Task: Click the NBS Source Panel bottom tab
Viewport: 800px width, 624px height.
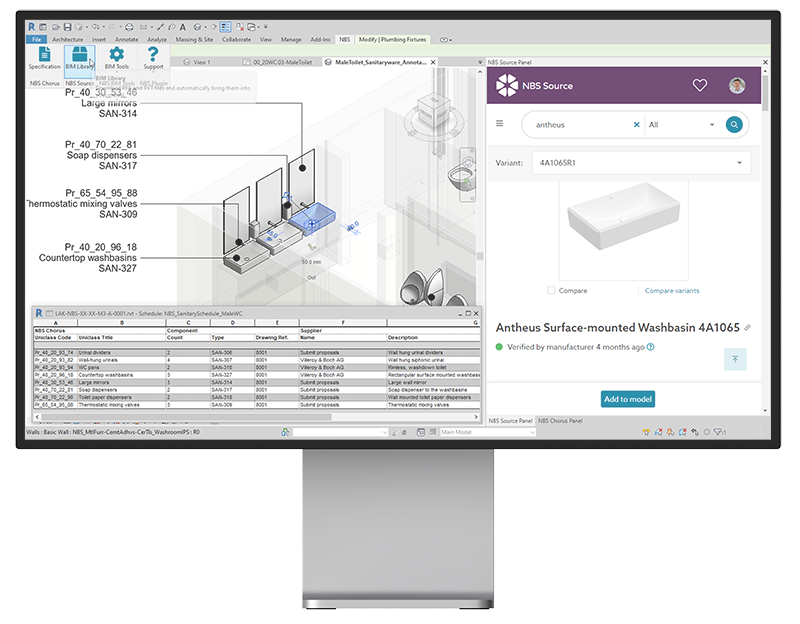Action: pos(510,421)
